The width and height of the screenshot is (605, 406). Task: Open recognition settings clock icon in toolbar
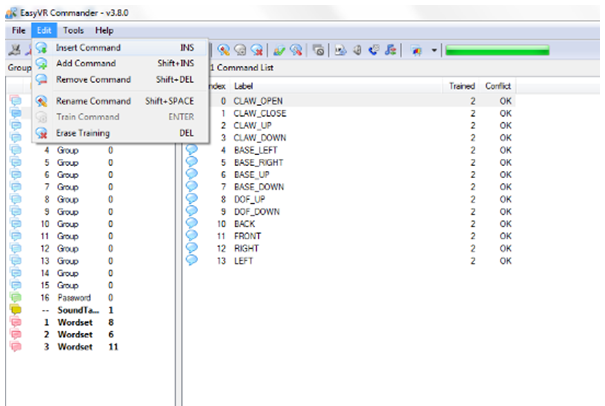[x=318, y=50]
